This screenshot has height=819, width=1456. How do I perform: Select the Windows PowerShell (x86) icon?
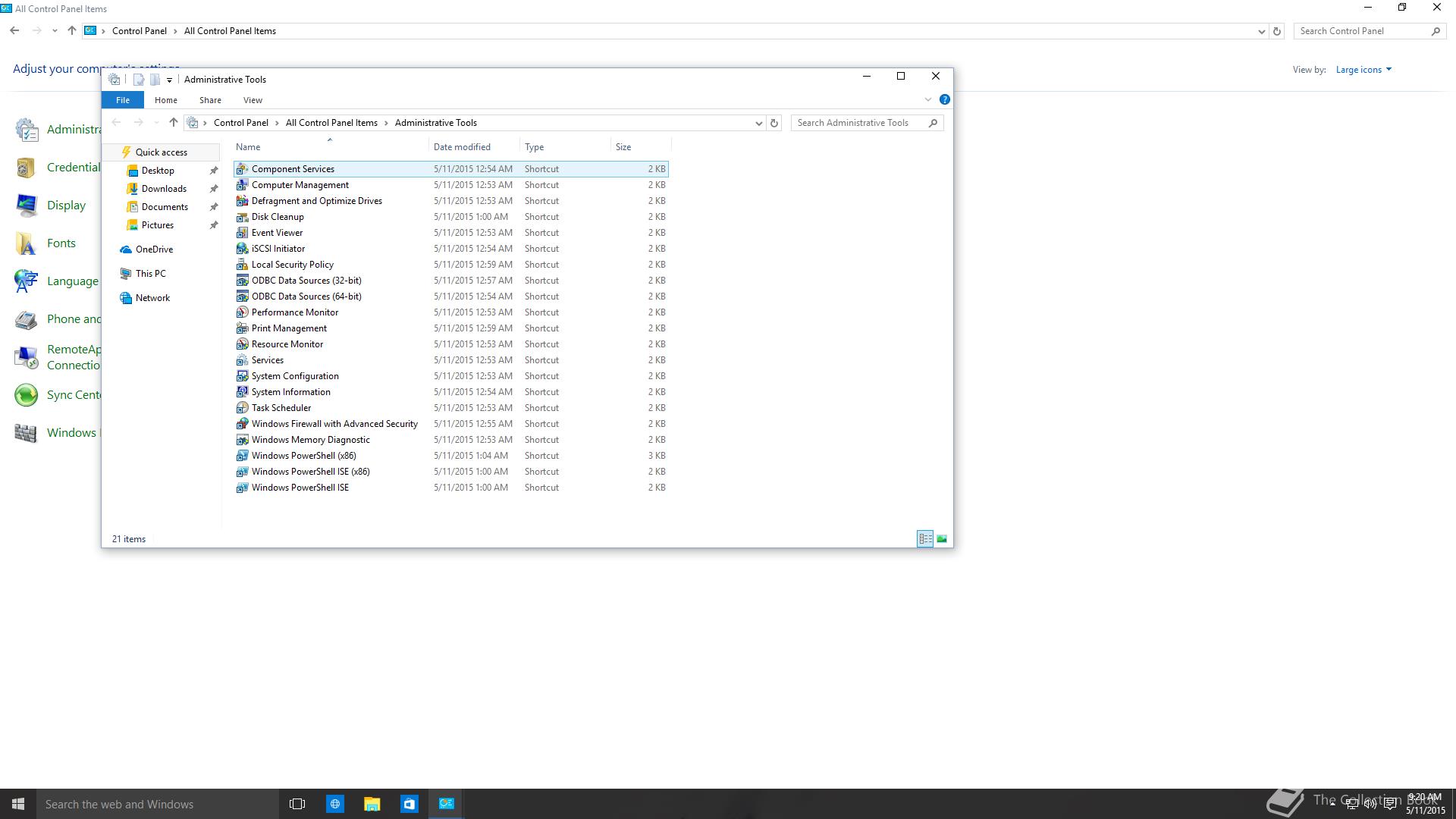(x=242, y=456)
